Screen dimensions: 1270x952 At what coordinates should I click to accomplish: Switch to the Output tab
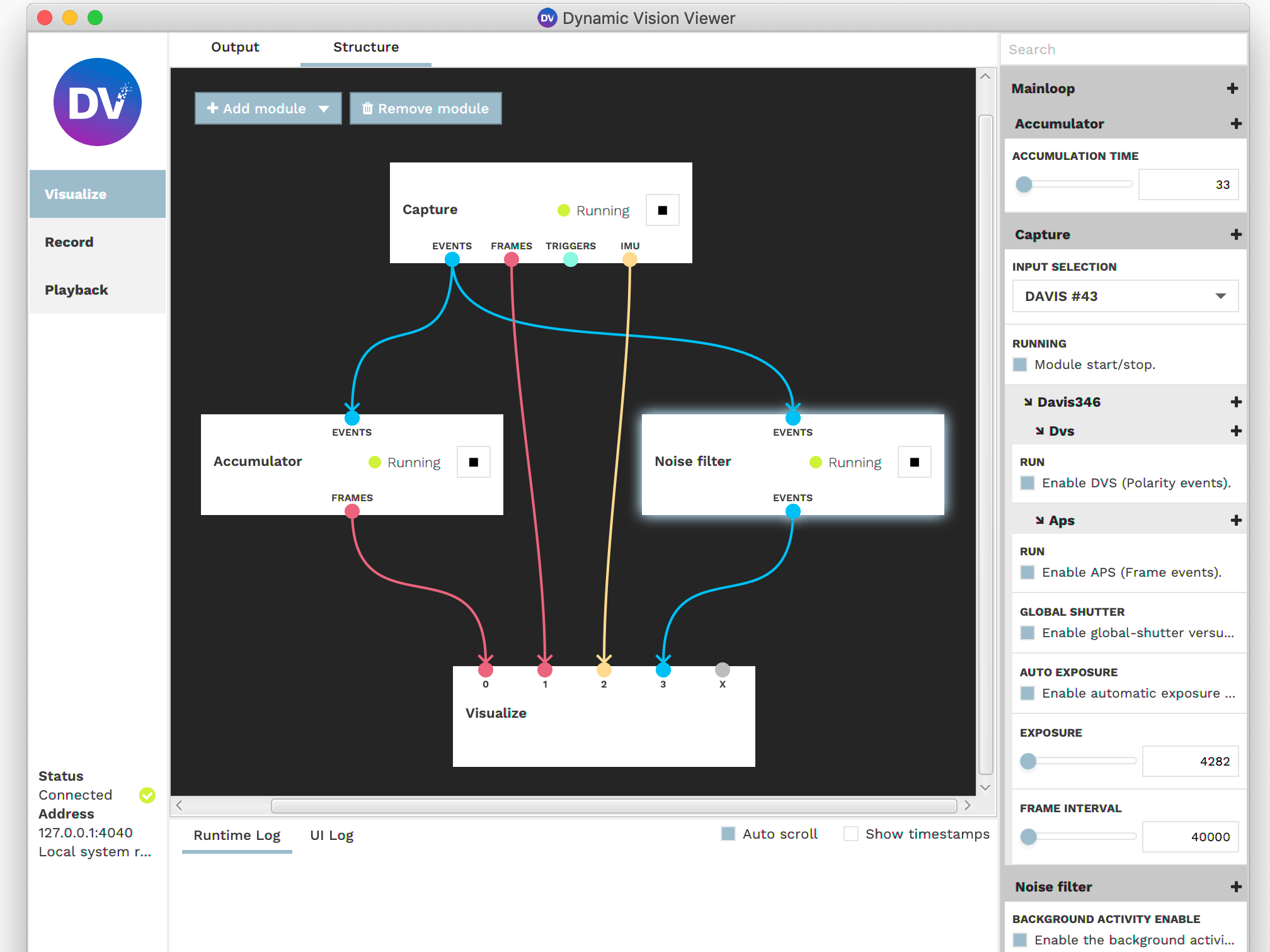[x=235, y=47]
